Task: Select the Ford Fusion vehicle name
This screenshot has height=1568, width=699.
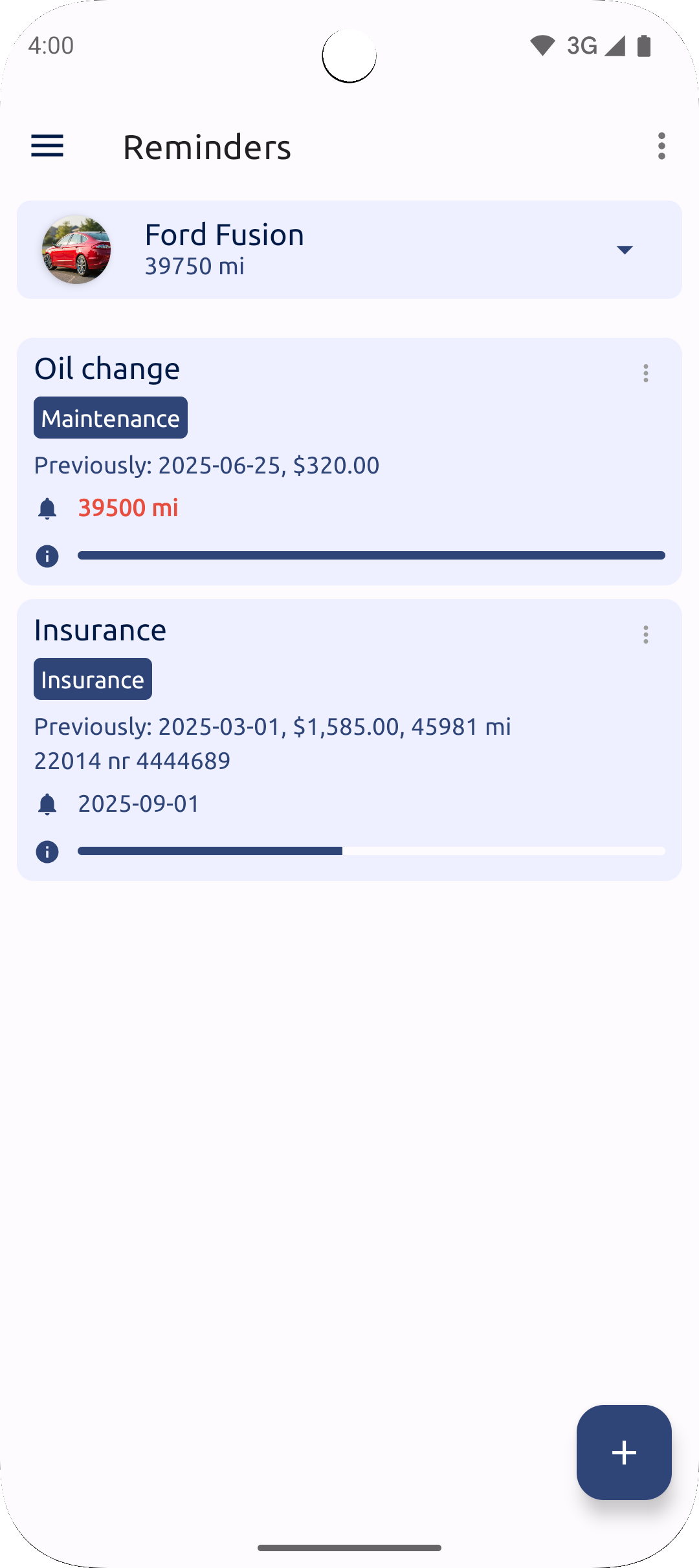Action: click(225, 234)
